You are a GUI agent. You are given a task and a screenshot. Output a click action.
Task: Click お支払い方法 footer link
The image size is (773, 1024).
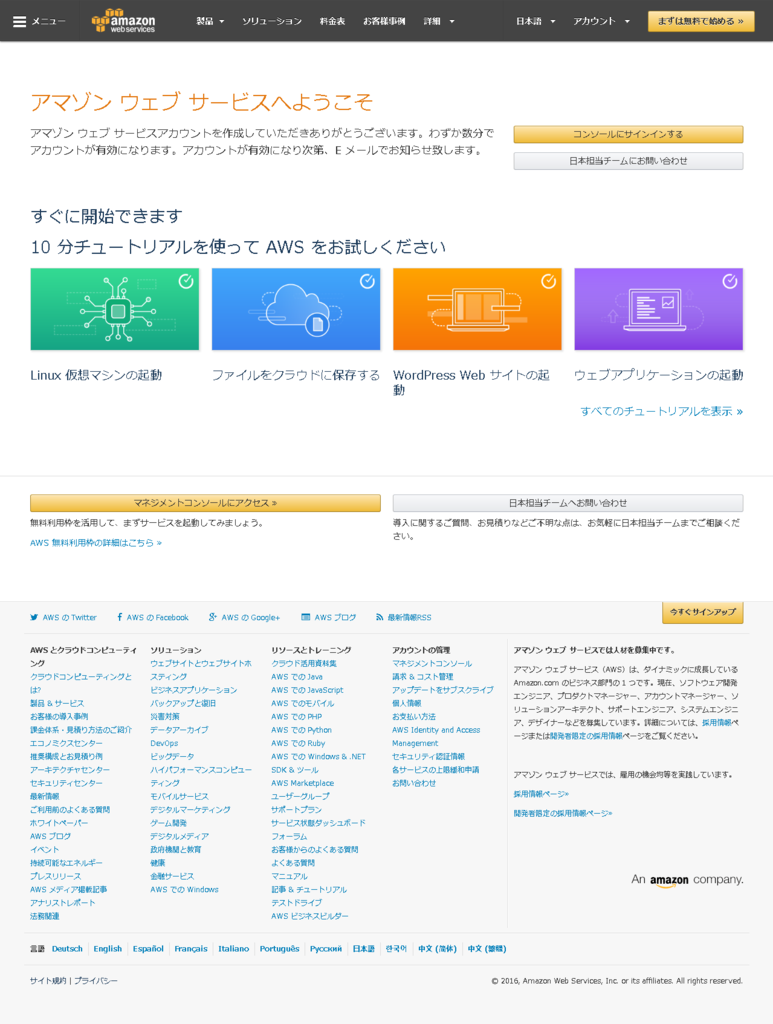(x=414, y=716)
